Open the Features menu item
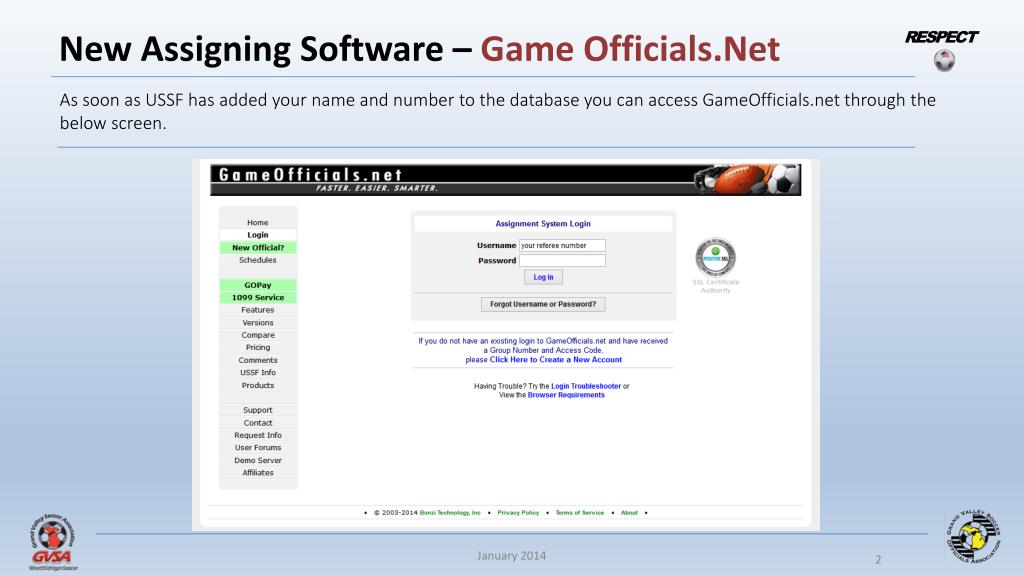This screenshot has width=1024, height=576. pos(258,310)
